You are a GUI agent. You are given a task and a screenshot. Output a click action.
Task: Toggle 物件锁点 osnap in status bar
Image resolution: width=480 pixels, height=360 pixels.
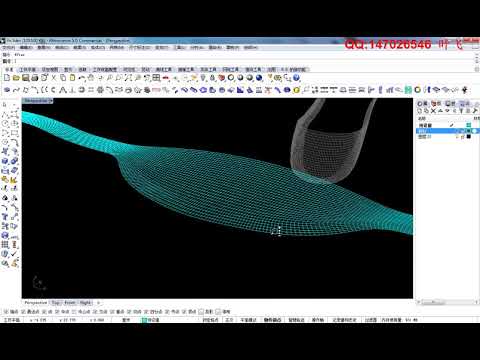(272, 320)
